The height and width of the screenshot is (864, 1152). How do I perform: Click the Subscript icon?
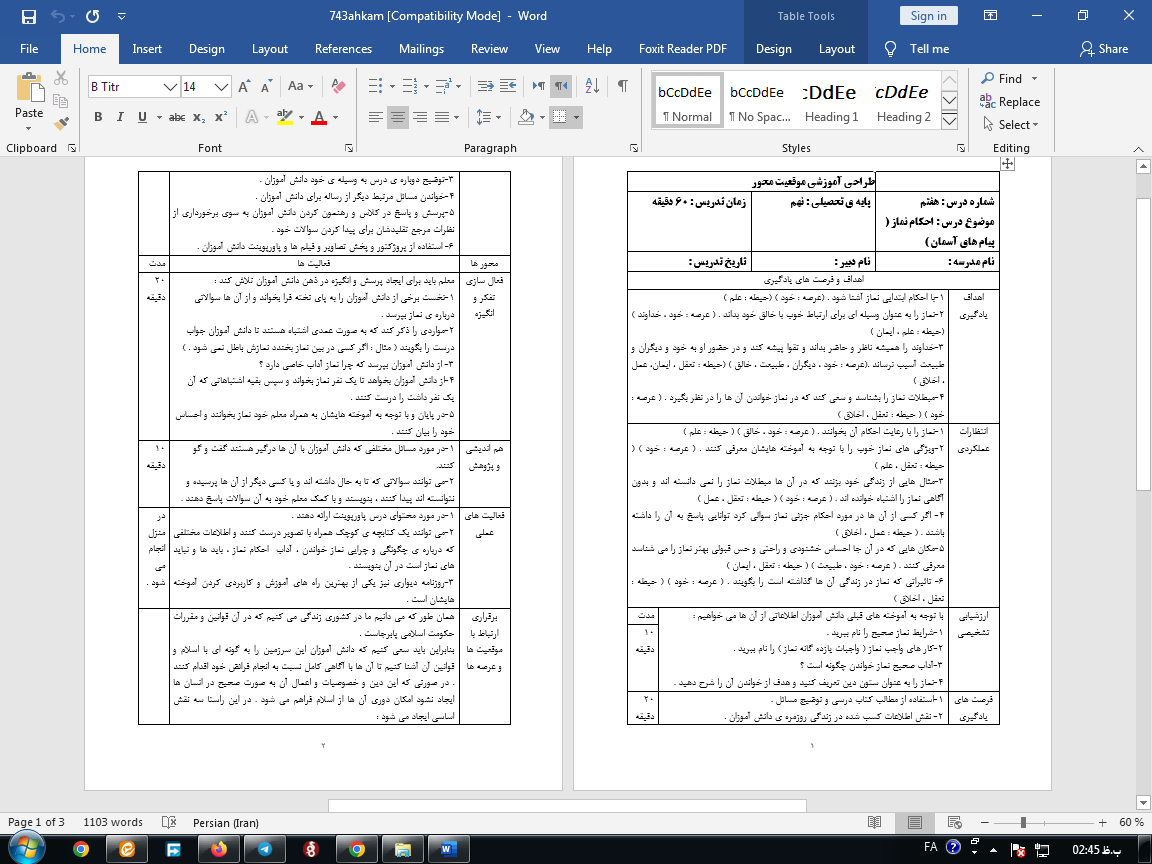(x=200, y=117)
